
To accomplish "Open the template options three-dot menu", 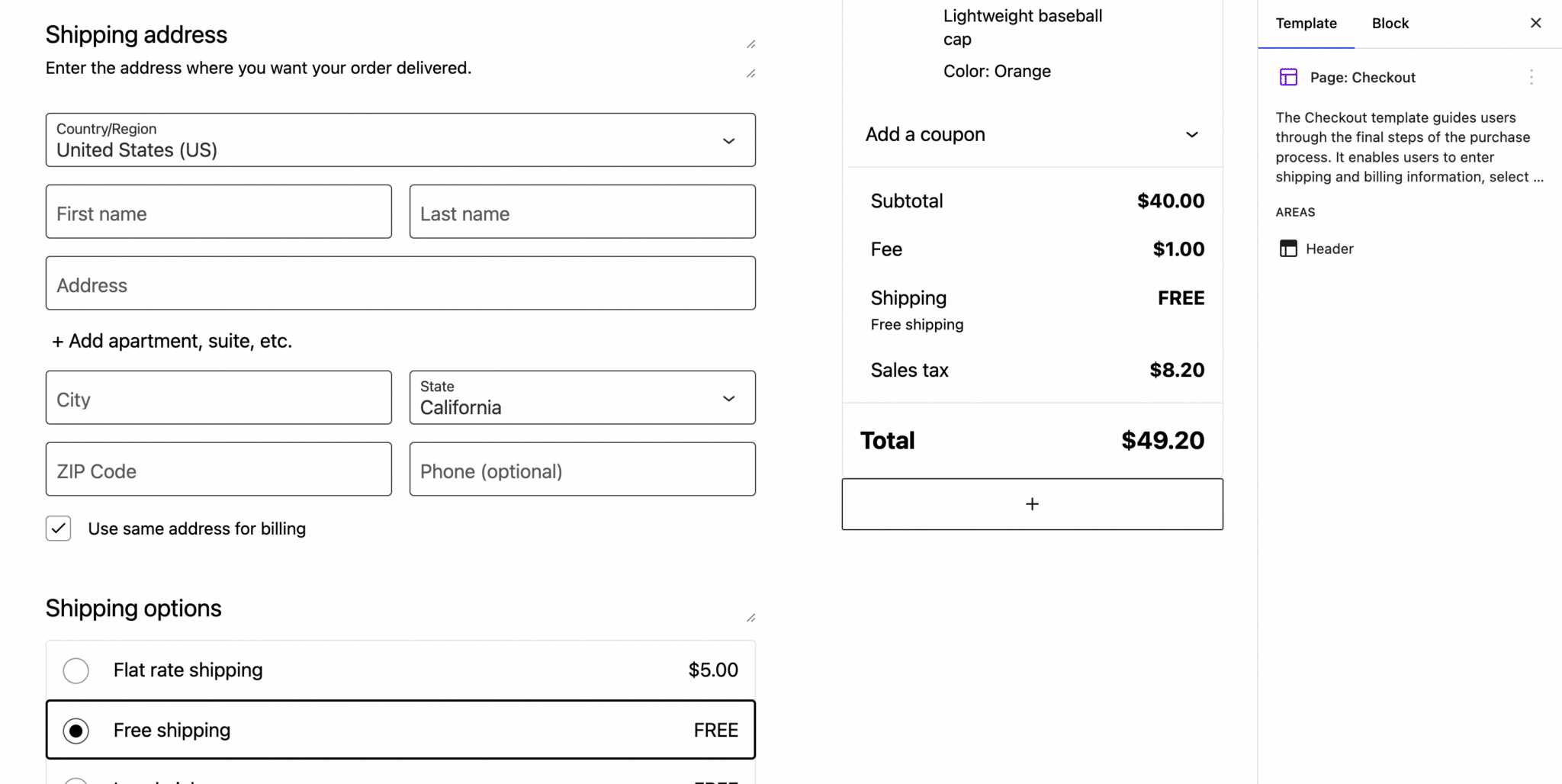I will click(x=1533, y=77).
